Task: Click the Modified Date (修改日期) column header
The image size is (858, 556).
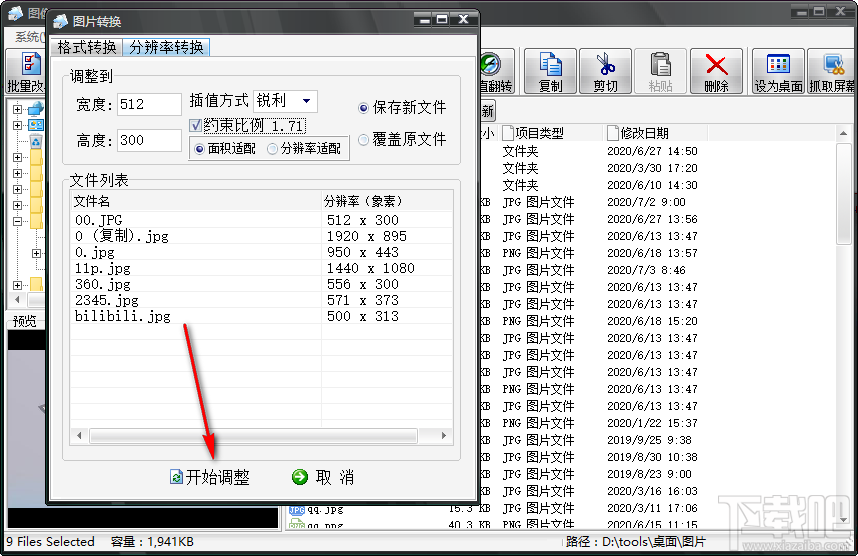Action: point(656,133)
